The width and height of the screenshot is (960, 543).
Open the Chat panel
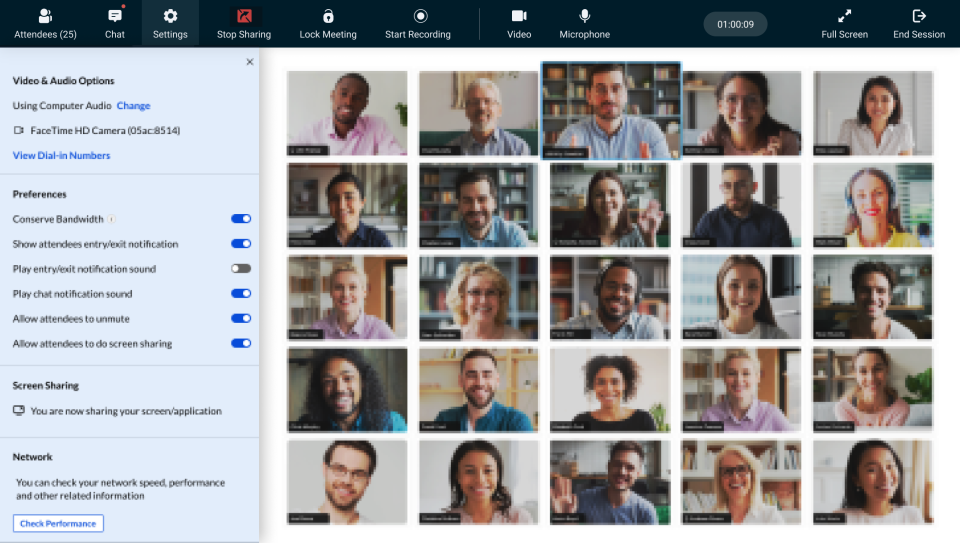(x=114, y=24)
